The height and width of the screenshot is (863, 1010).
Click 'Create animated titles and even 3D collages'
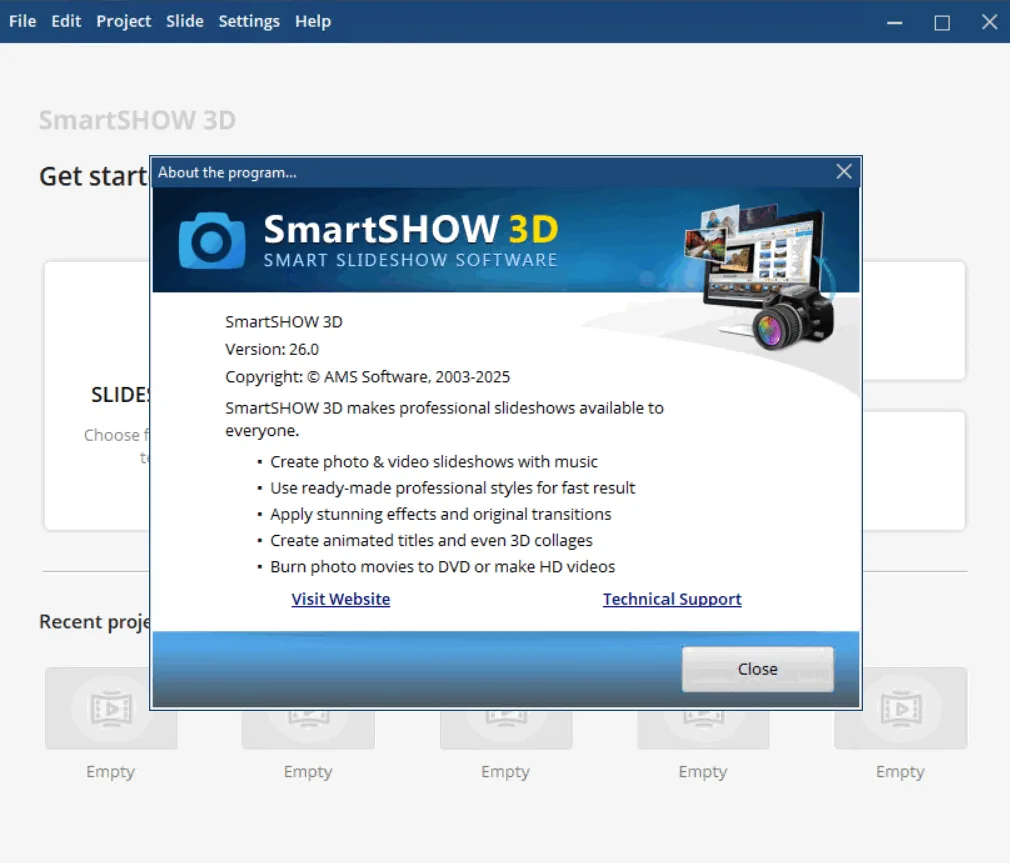[431, 540]
